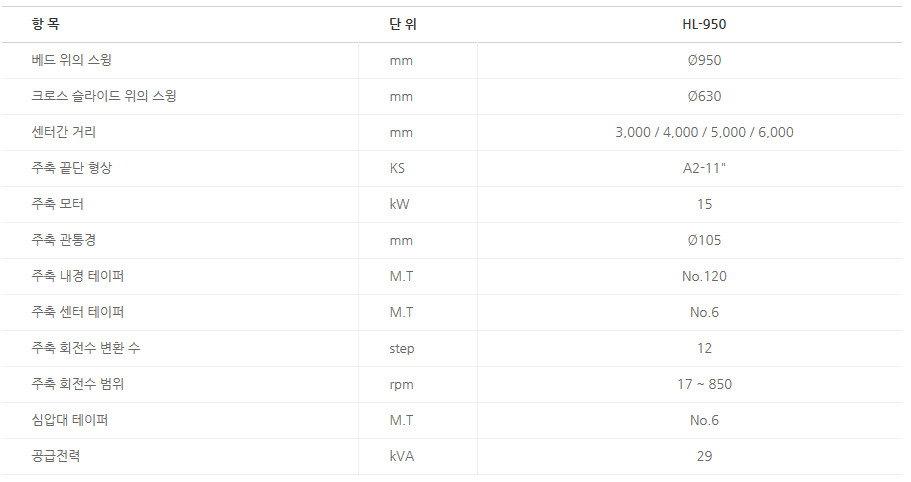Select the 크로스 슬라이드 위의 스윙 label
The height and width of the screenshot is (482, 911).
point(105,96)
